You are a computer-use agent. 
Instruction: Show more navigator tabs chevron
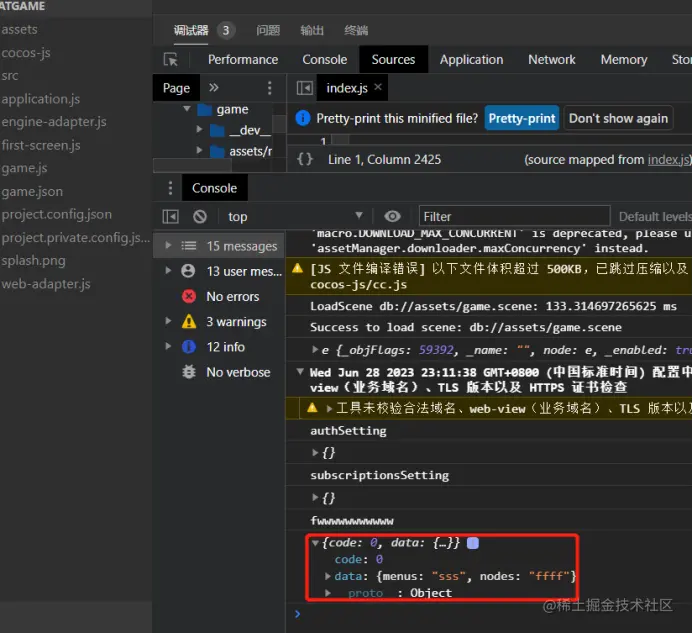click(214, 88)
